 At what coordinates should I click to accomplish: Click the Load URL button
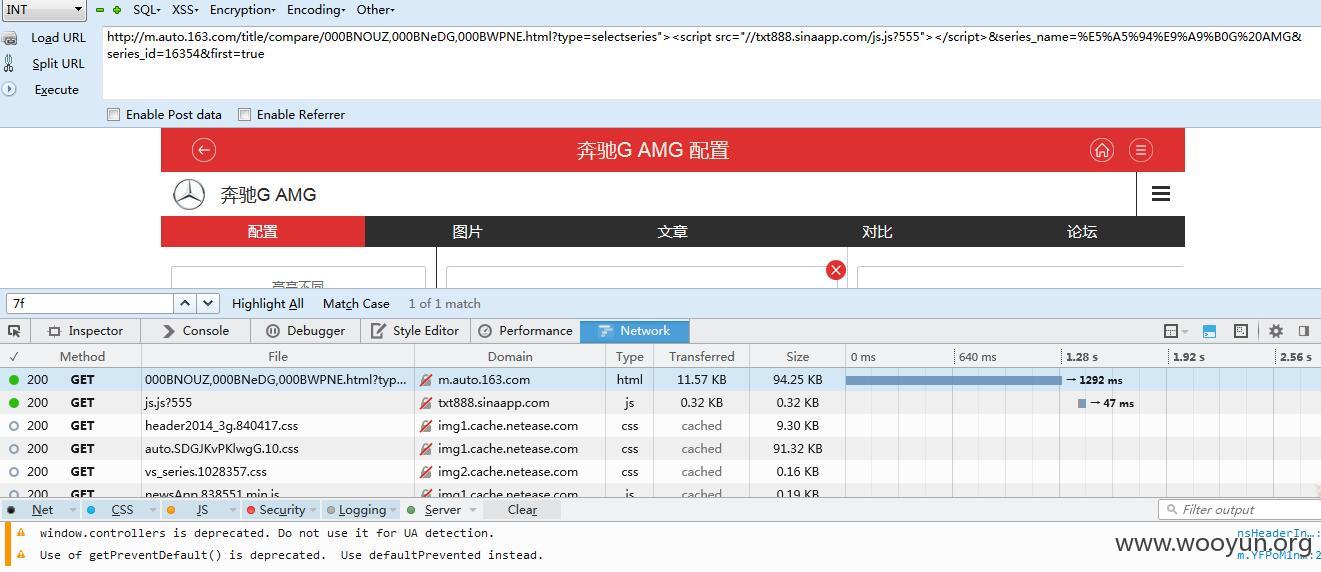tap(58, 38)
